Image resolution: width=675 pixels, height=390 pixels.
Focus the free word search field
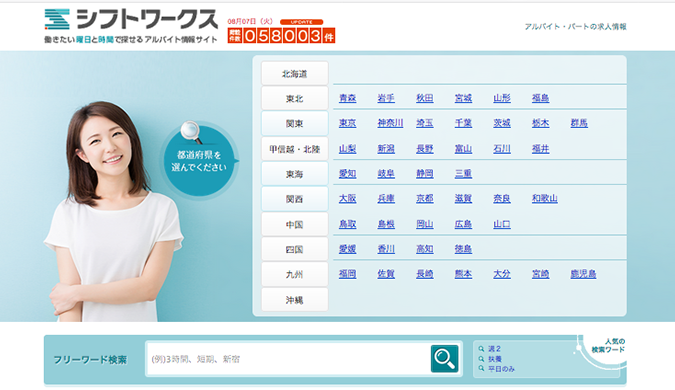point(288,359)
